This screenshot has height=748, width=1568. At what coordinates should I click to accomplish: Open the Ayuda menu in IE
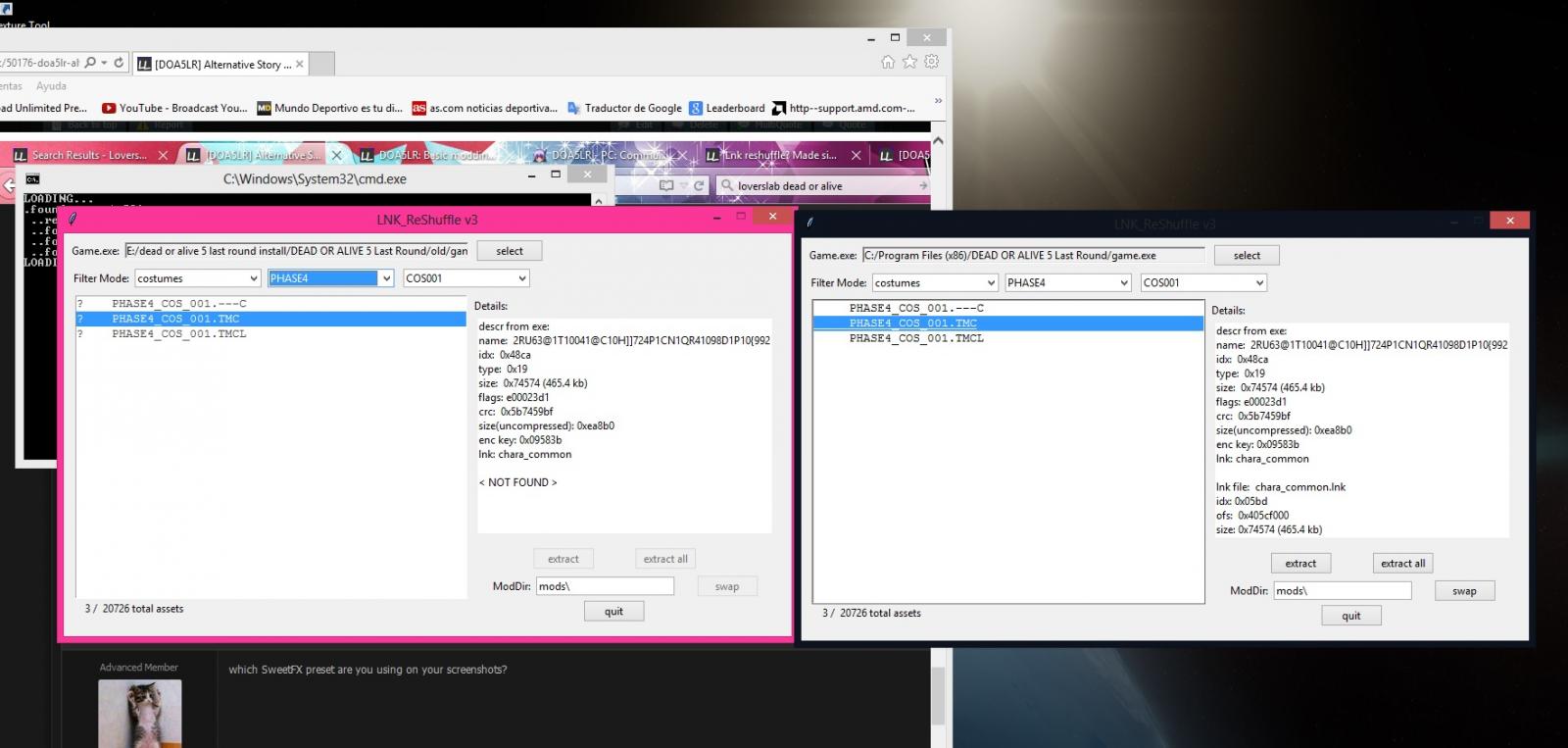[51, 86]
